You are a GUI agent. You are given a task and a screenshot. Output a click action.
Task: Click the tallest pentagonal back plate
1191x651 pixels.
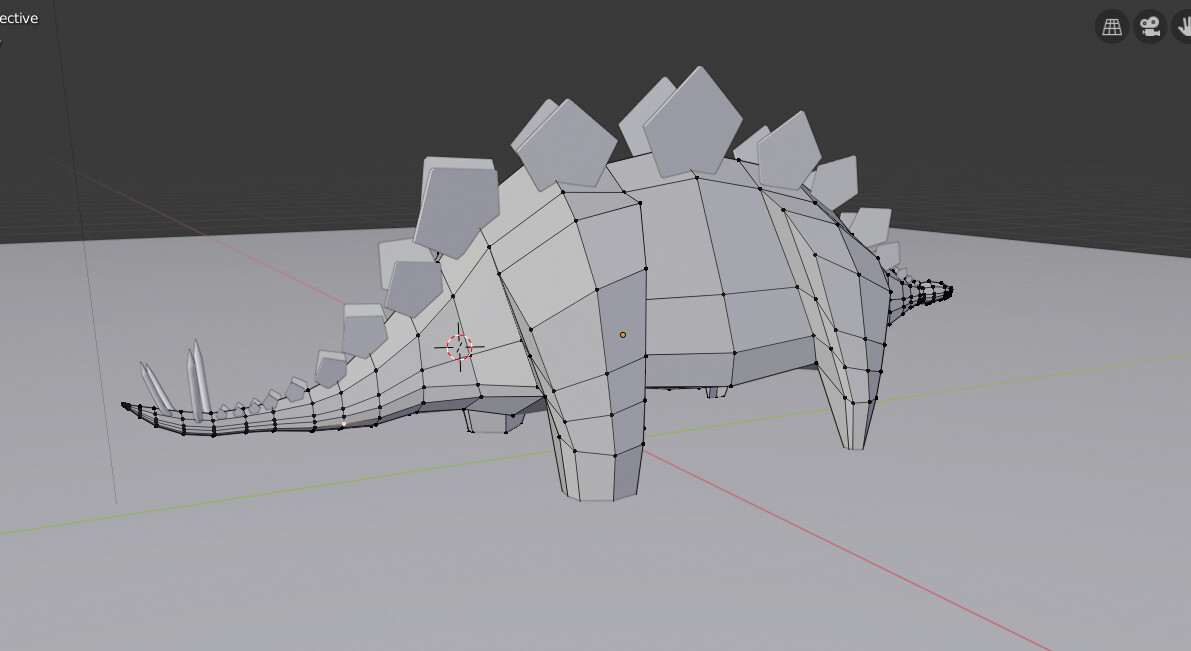click(x=692, y=122)
